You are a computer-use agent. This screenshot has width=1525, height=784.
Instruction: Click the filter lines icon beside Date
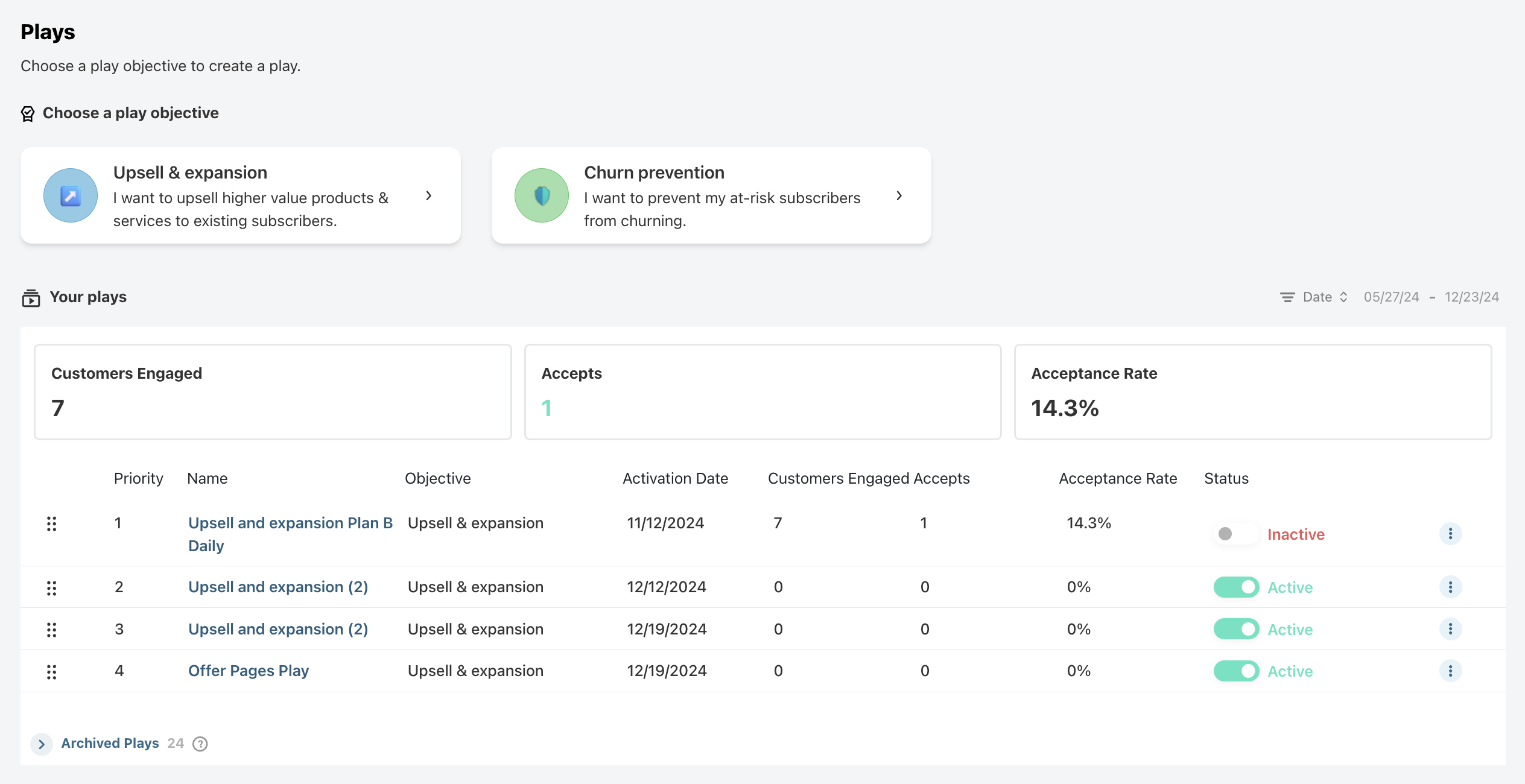[1287, 297]
